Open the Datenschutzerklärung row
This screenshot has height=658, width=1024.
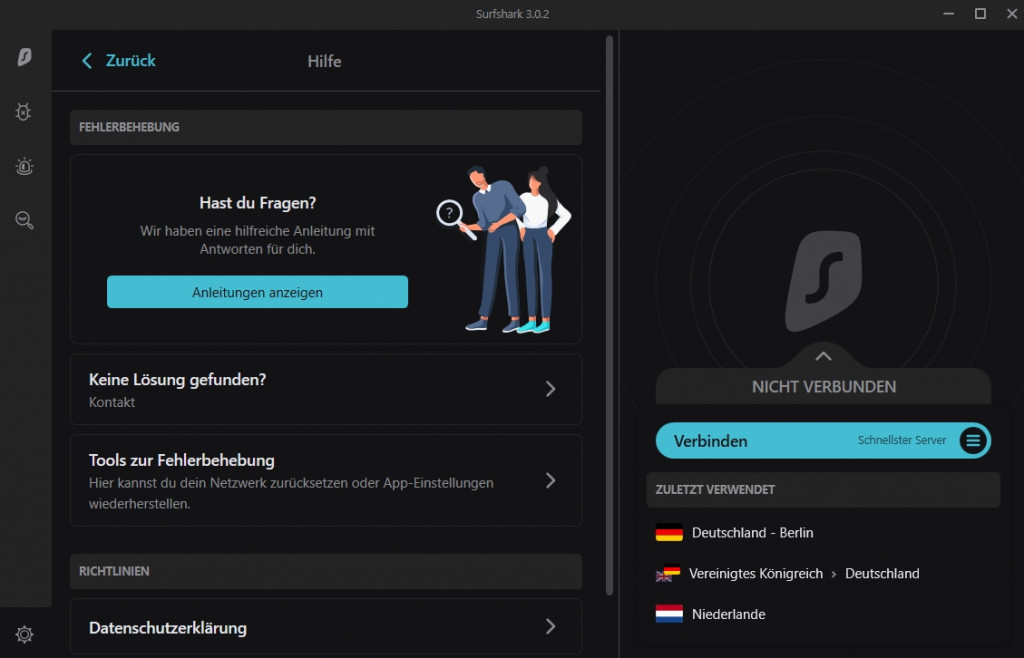pos(326,627)
